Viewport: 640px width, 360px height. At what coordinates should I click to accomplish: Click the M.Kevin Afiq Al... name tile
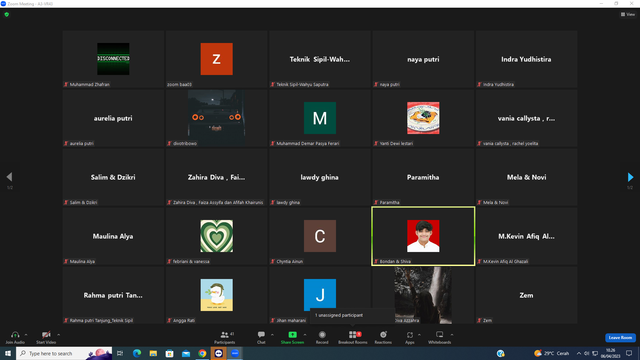coord(526,236)
